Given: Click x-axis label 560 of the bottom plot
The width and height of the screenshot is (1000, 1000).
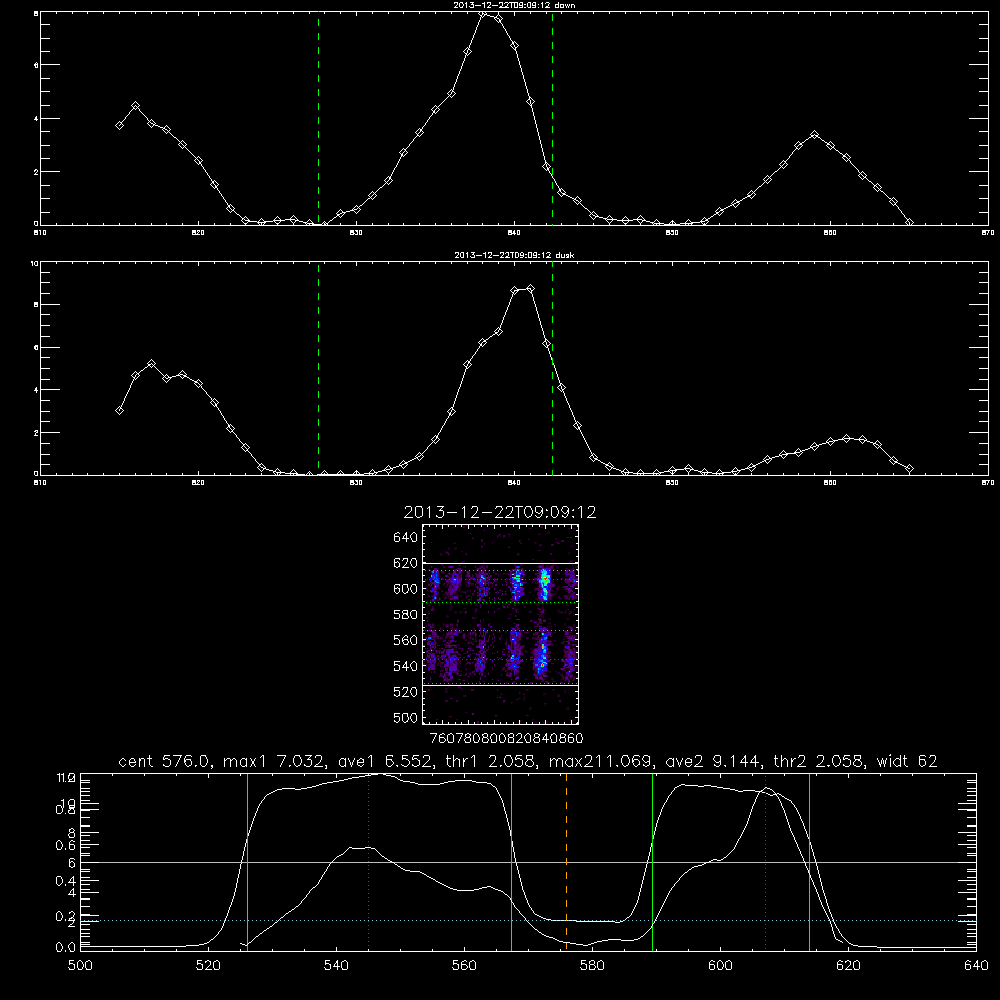Looking at the screenshot, I should [x=464, y=965].
